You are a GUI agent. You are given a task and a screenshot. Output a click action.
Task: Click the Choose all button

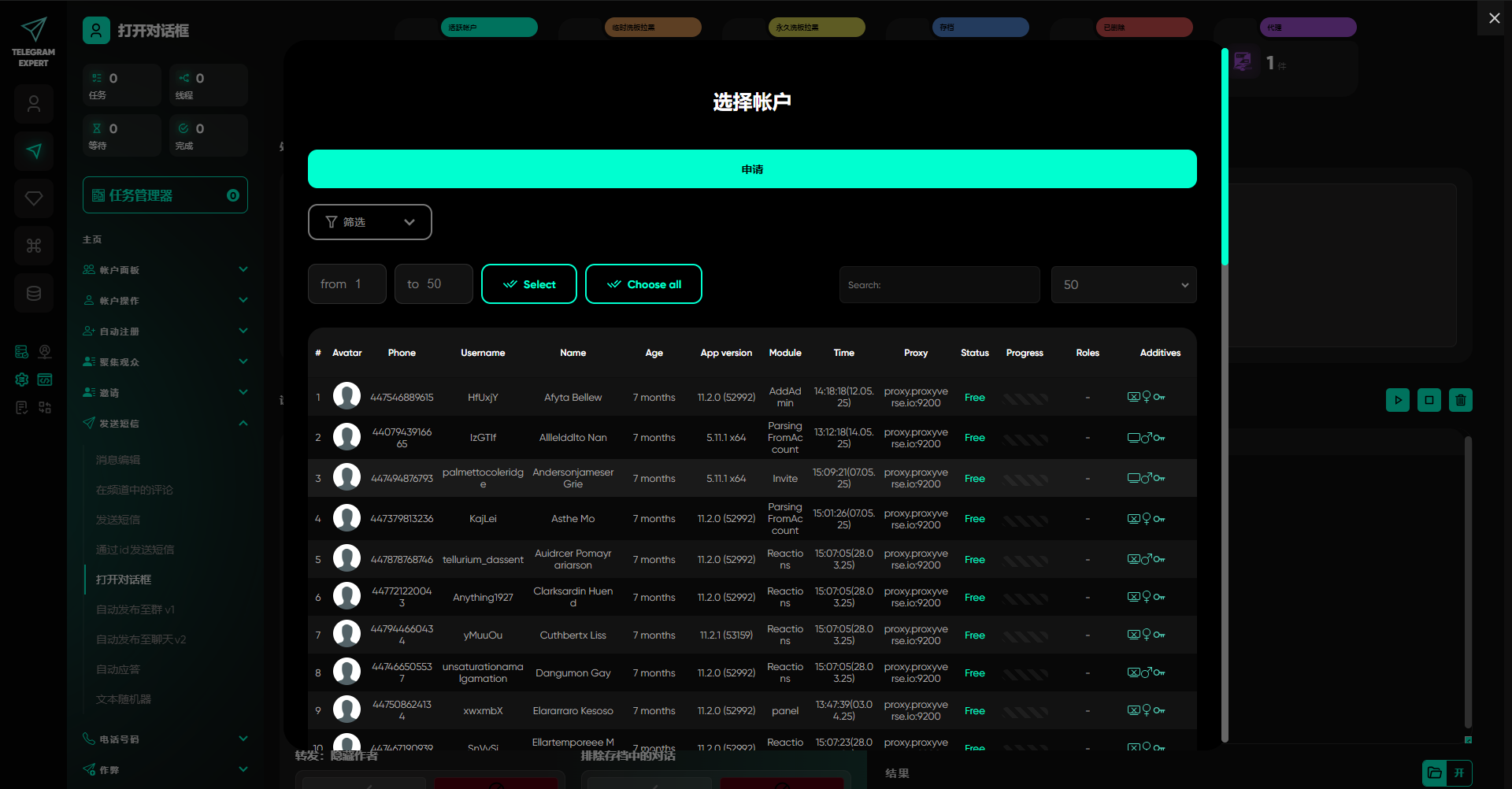(x=643, y=284)
